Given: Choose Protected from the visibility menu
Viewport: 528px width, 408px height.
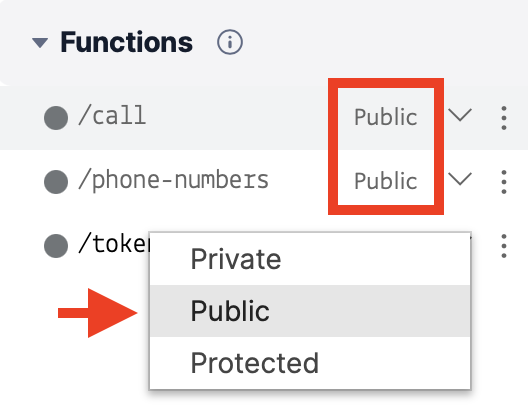Looking at the screenshot, I should (x=310, y=363).
